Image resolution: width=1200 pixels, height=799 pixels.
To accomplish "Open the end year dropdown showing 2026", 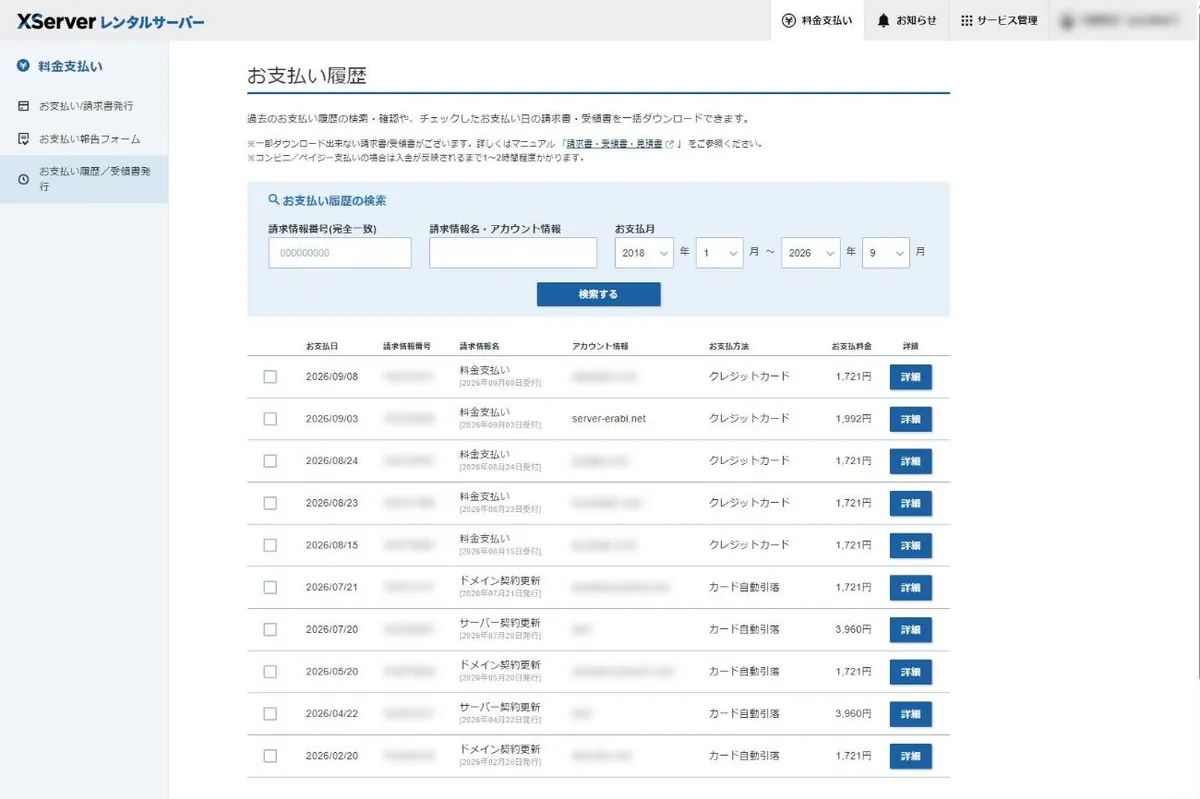I will [x=810, y=253].
